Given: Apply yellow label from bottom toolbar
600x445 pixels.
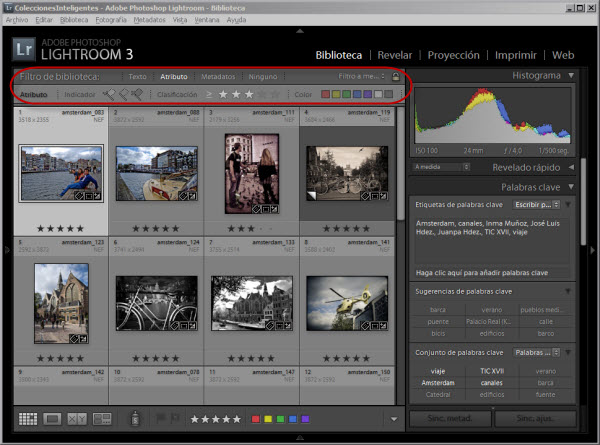Looking at the screenshot, I should [x=268, y=419].
